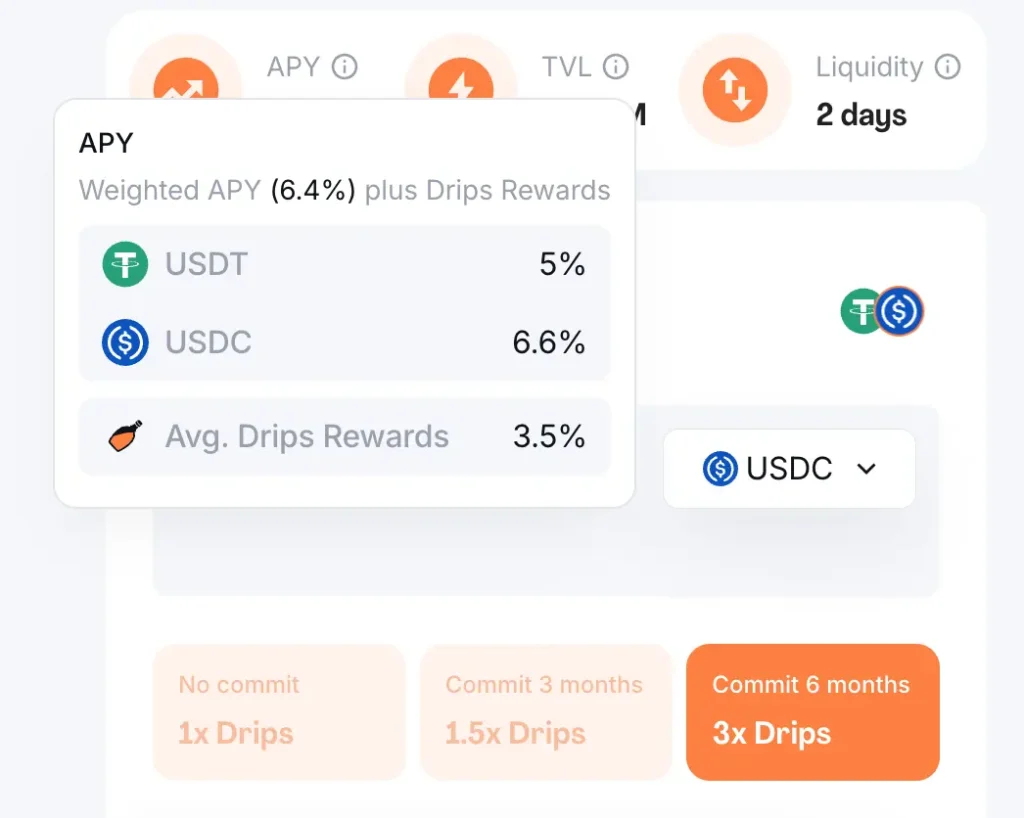Screen dimensions: 1024x818
Task: Click the chevron arrow next to USDC
Action: point(867,468)
